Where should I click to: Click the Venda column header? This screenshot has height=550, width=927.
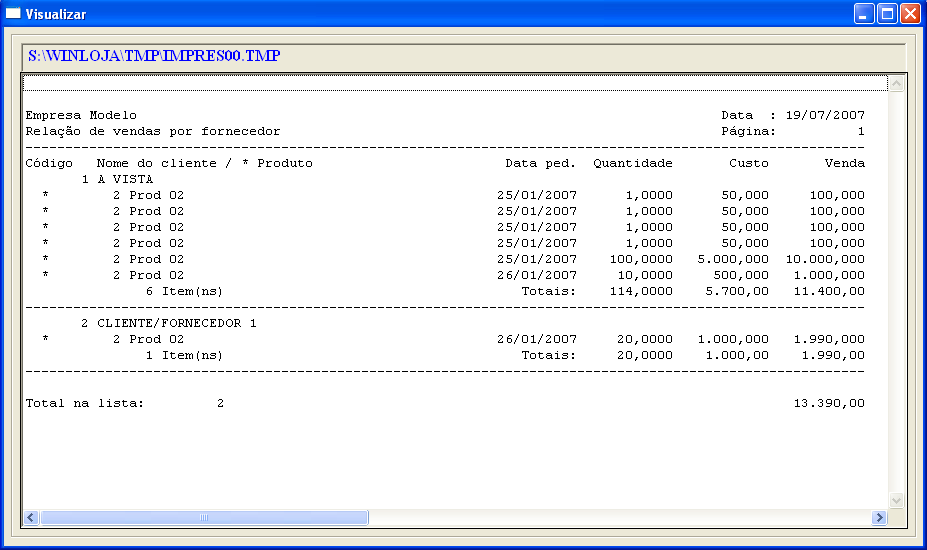pos(844,163)
